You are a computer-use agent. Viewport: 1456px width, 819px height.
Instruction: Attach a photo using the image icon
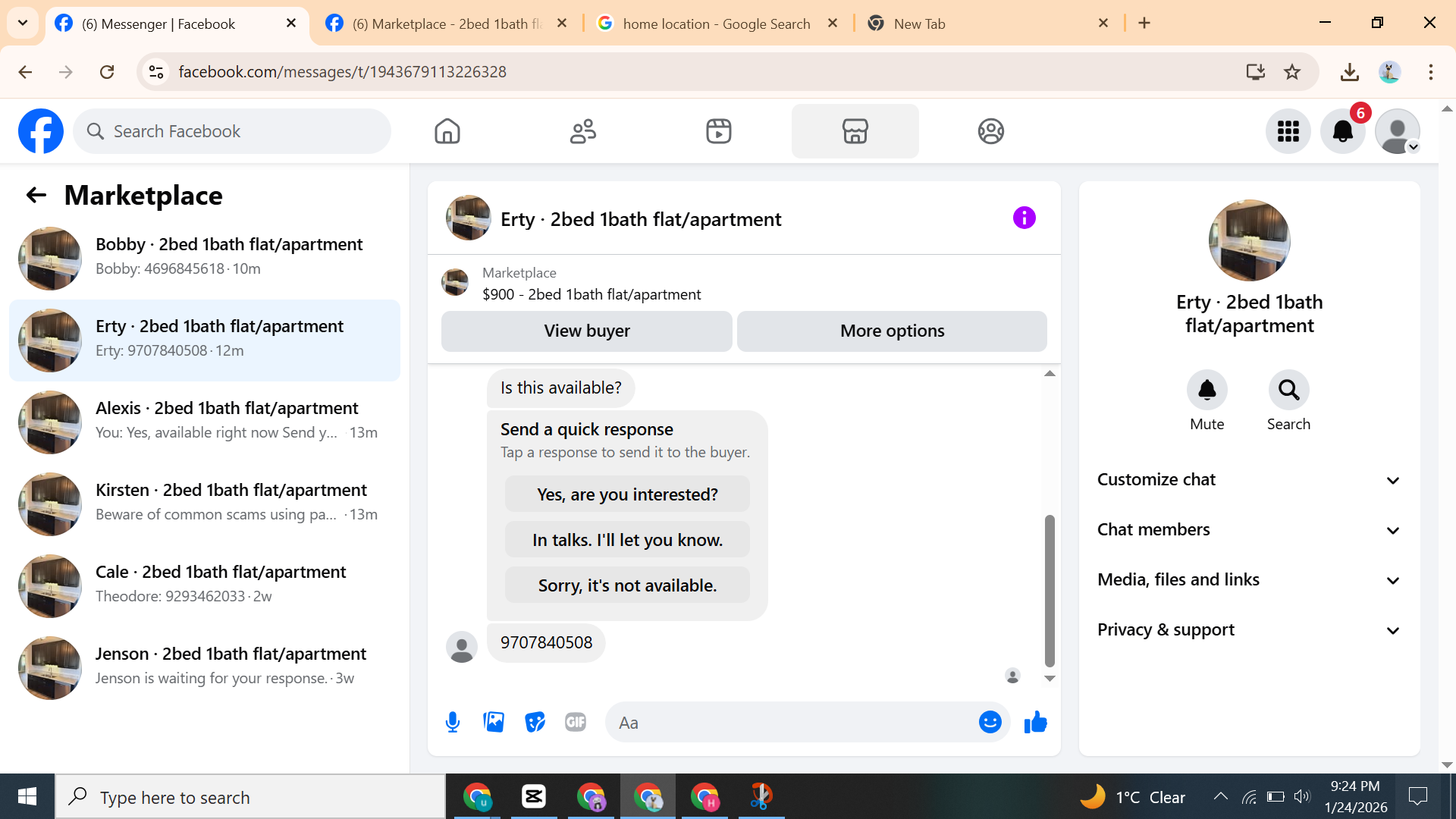pos(494,722)
